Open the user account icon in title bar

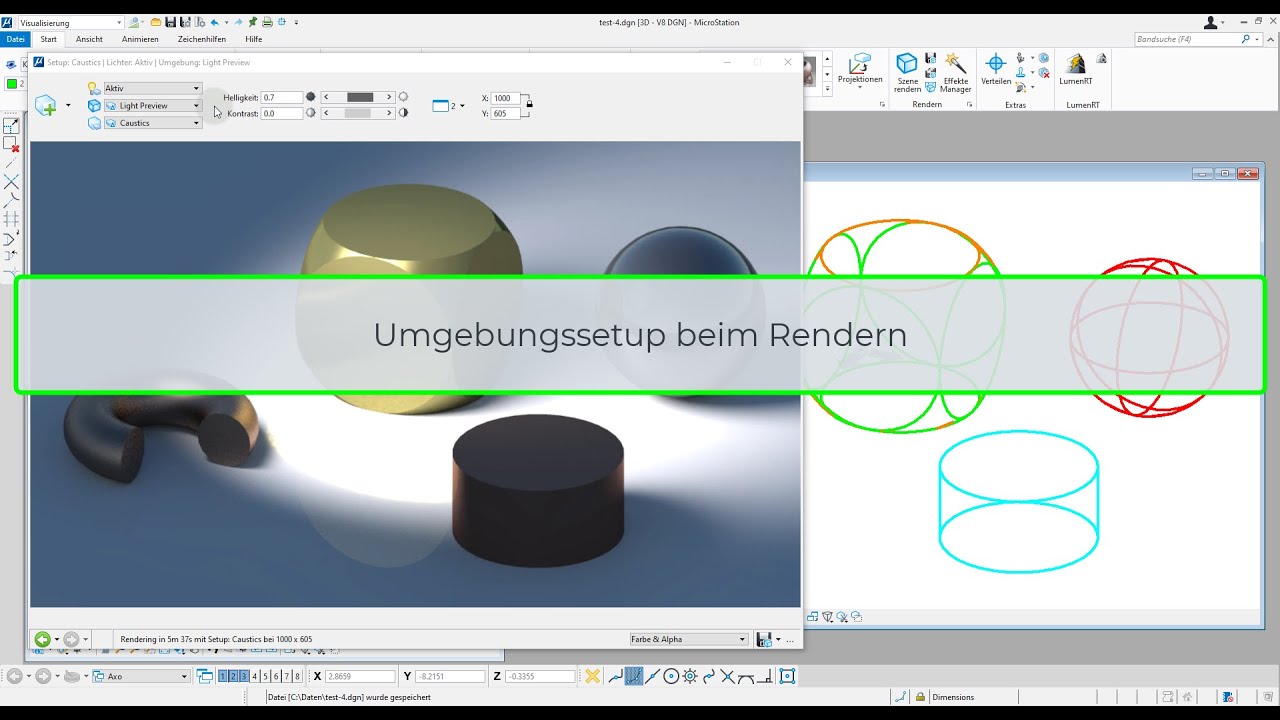click(1211, 22)
